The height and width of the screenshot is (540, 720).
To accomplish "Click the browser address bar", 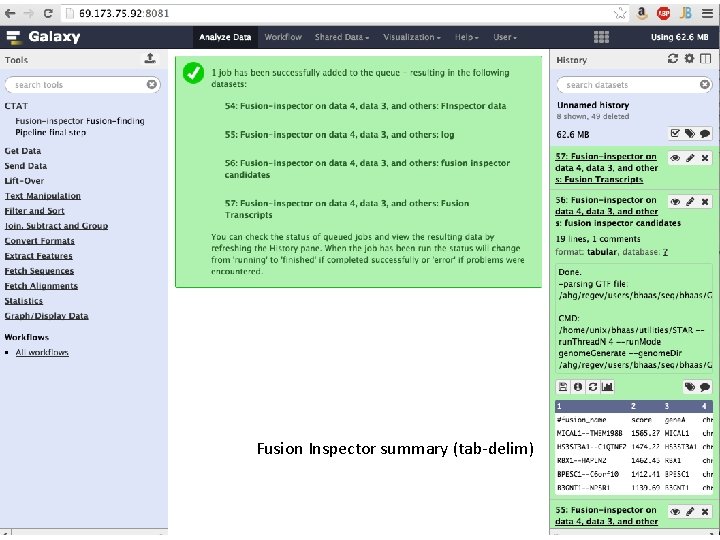I will [344, 13].
